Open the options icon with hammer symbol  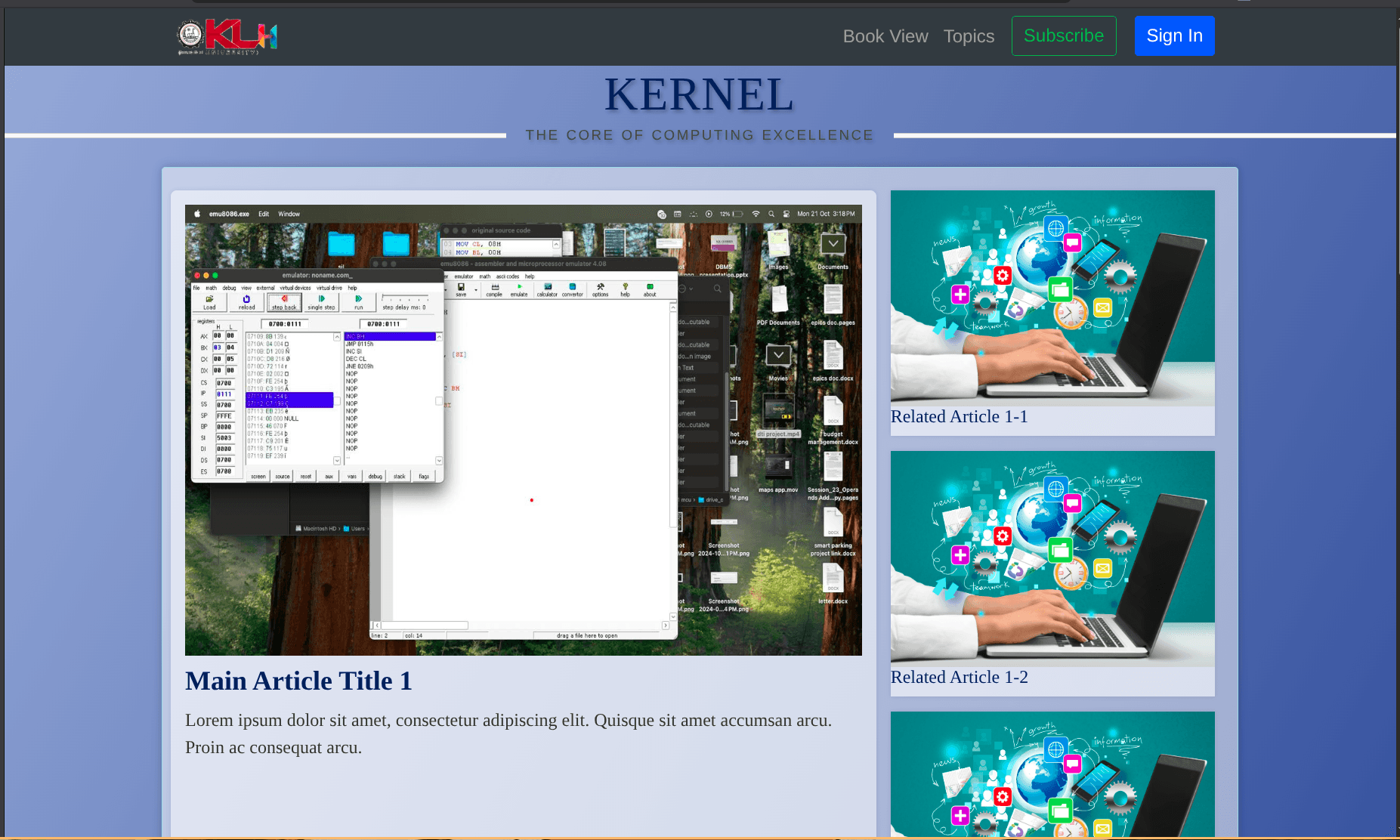click(x=601, y=287)
